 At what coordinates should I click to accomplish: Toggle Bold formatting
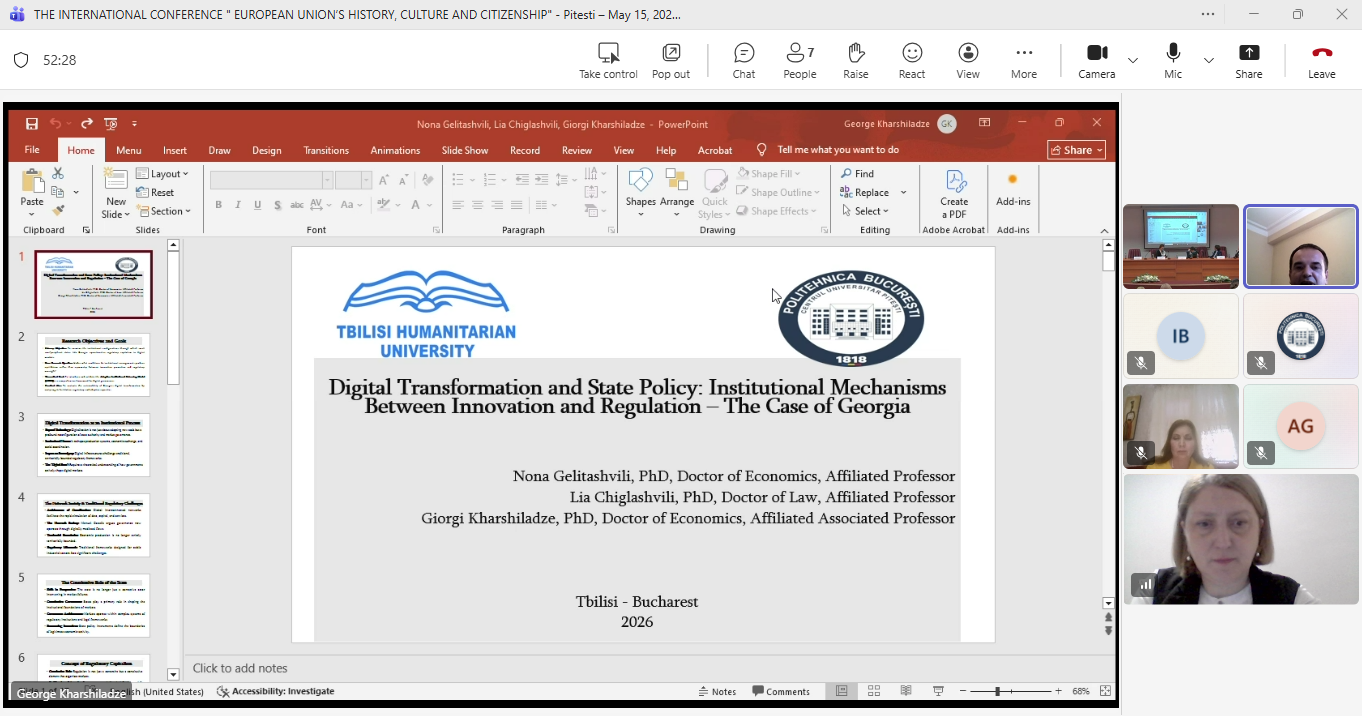218,205
